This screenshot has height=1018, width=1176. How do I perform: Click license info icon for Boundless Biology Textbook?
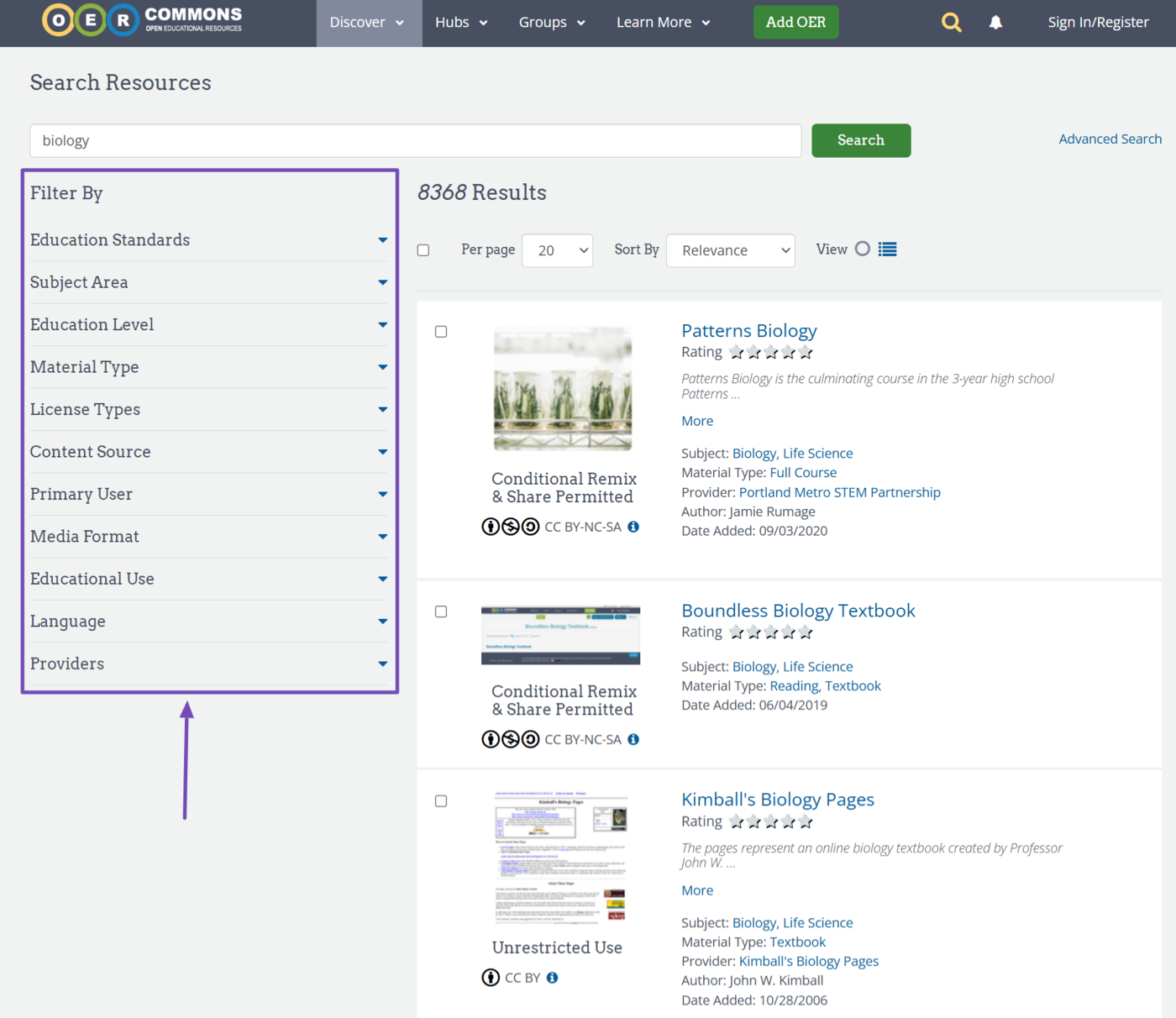click(x=633, y=739)
